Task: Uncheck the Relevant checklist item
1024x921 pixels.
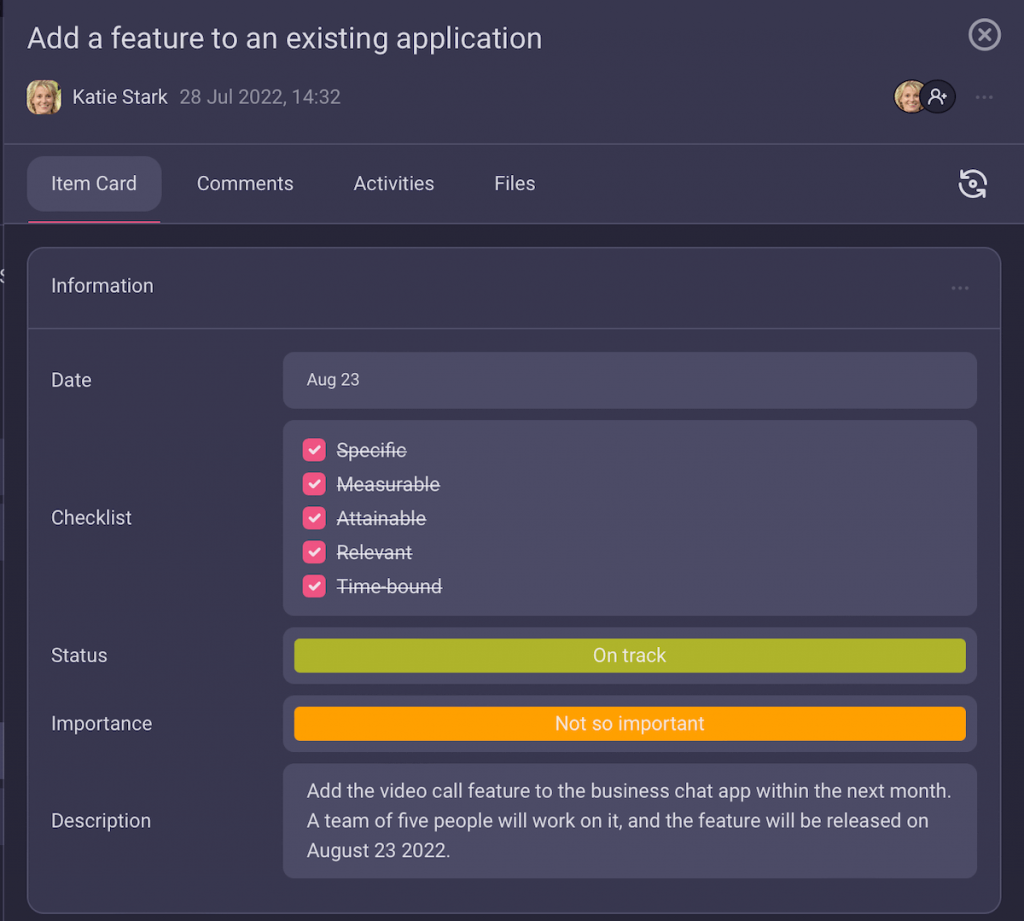Action: tap(314, 552)
